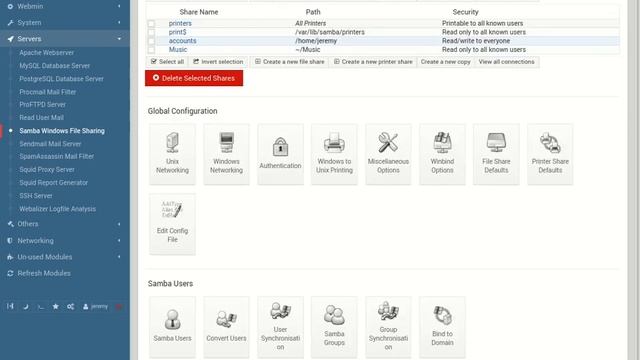Click Create a new printer share
640x360 pixels.
point(373,62)
